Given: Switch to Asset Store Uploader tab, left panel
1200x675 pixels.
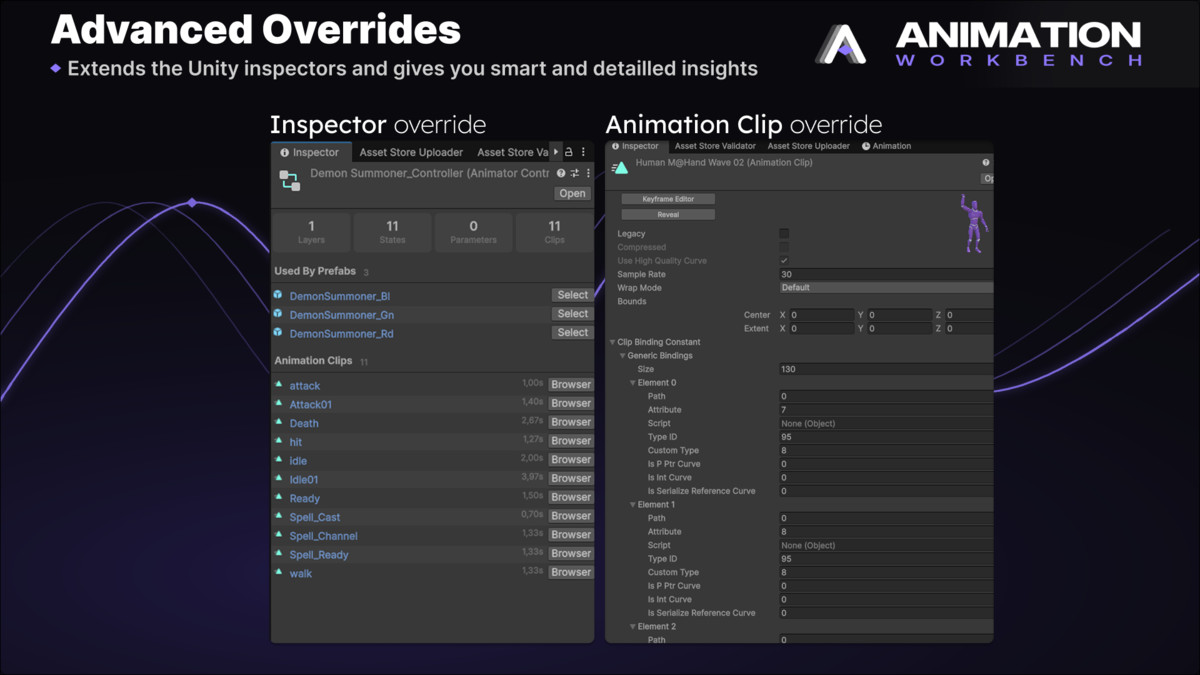Looking at the screenshot, I should 411,152.
